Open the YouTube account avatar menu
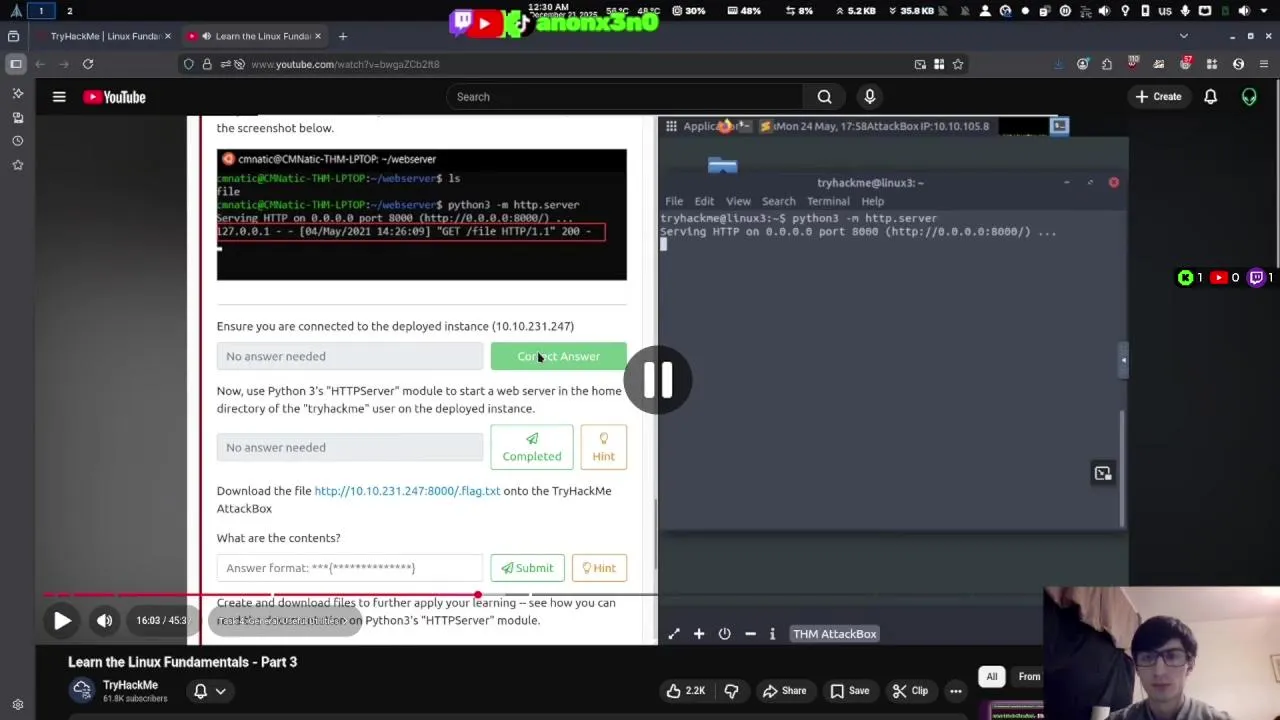 point(1249,97)
